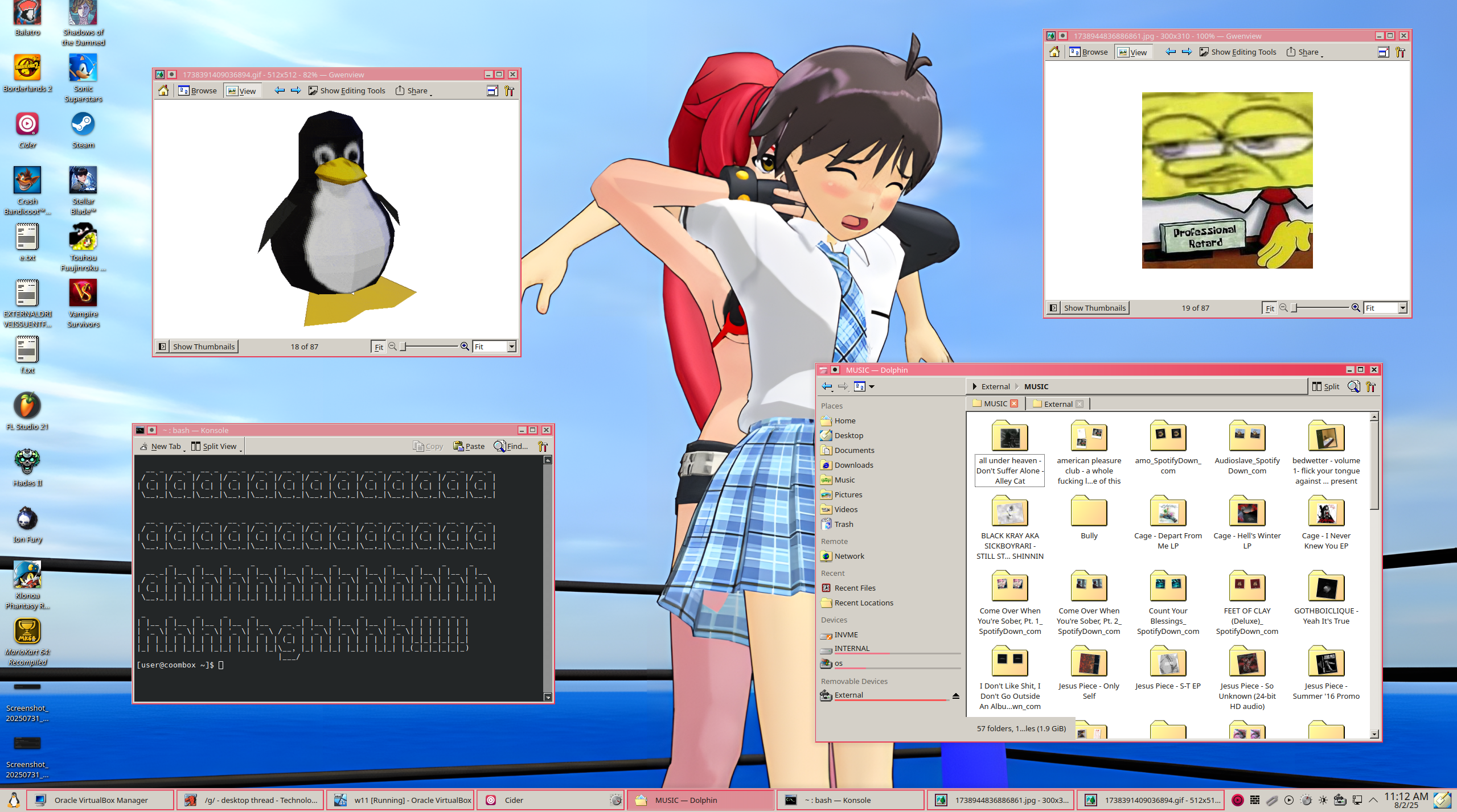Toggle Show Editing Tools in penguin Gwenview
This screenshot has width=1457, height=812.
coord(347,90)
